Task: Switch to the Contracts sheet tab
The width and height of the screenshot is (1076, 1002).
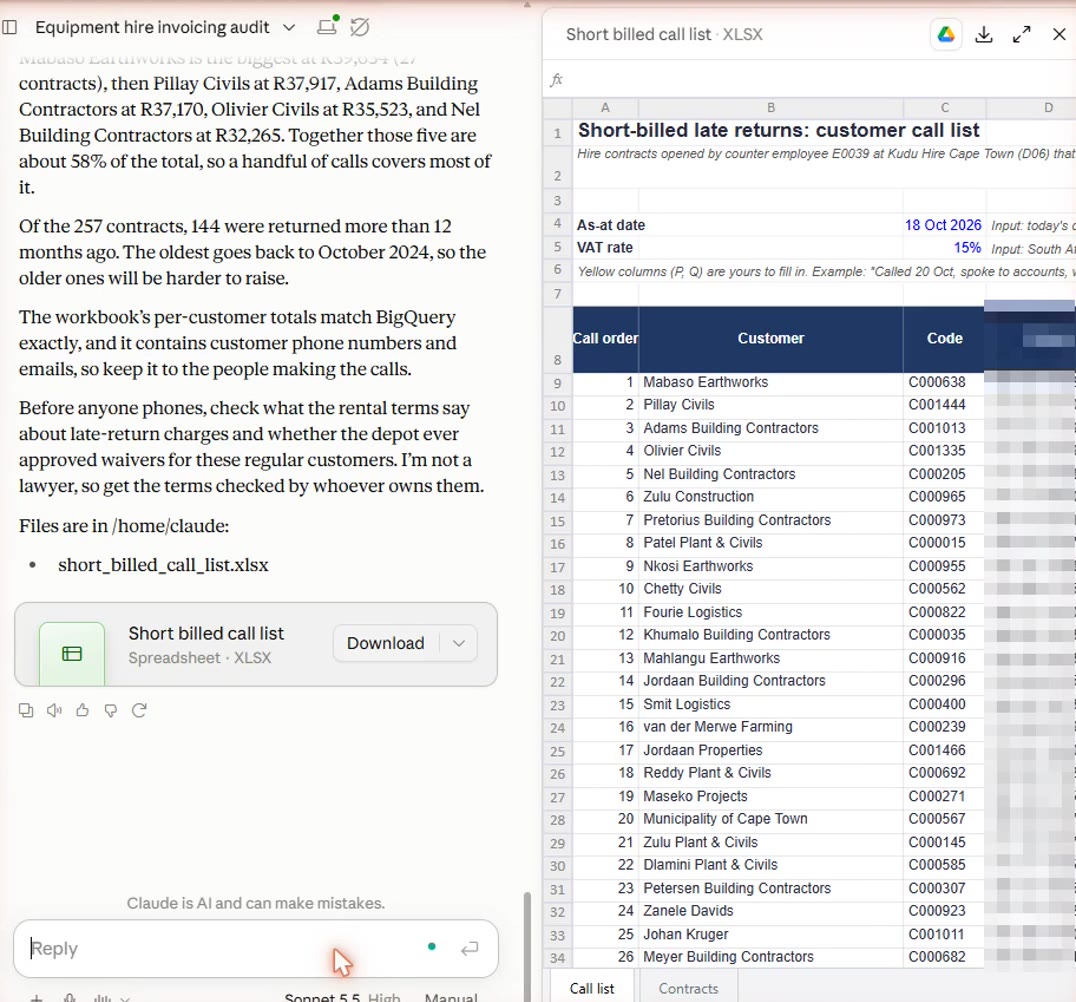Action: [688, 988]
